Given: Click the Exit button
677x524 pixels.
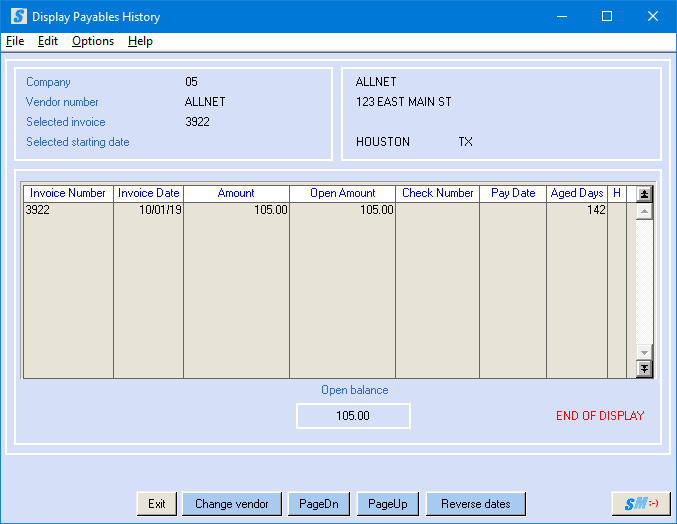Looking at the screenshot, I should coord(157,504).
